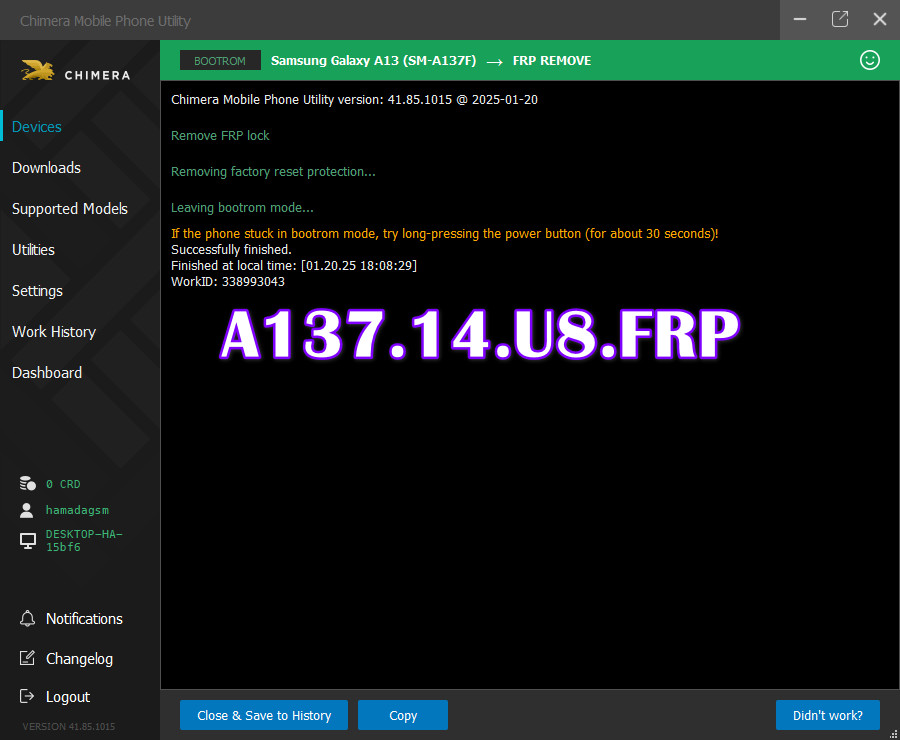Click the pop-out window icon
Image resolution: width=900 pixels, height=740 pixels.
click(840, 19)
